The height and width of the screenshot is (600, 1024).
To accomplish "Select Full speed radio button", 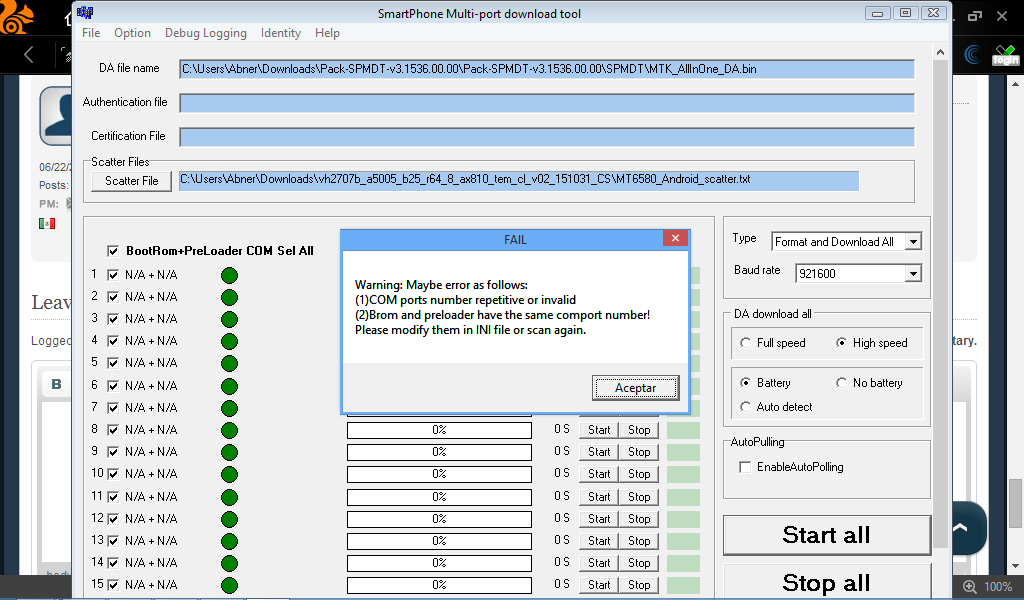I will tap(745, 343).
